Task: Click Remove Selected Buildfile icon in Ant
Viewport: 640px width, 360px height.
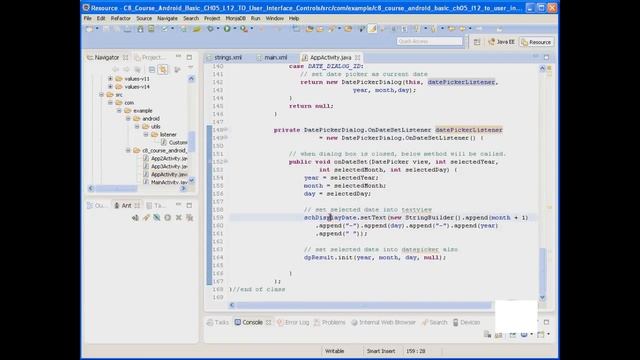Action: coord(178,218)
